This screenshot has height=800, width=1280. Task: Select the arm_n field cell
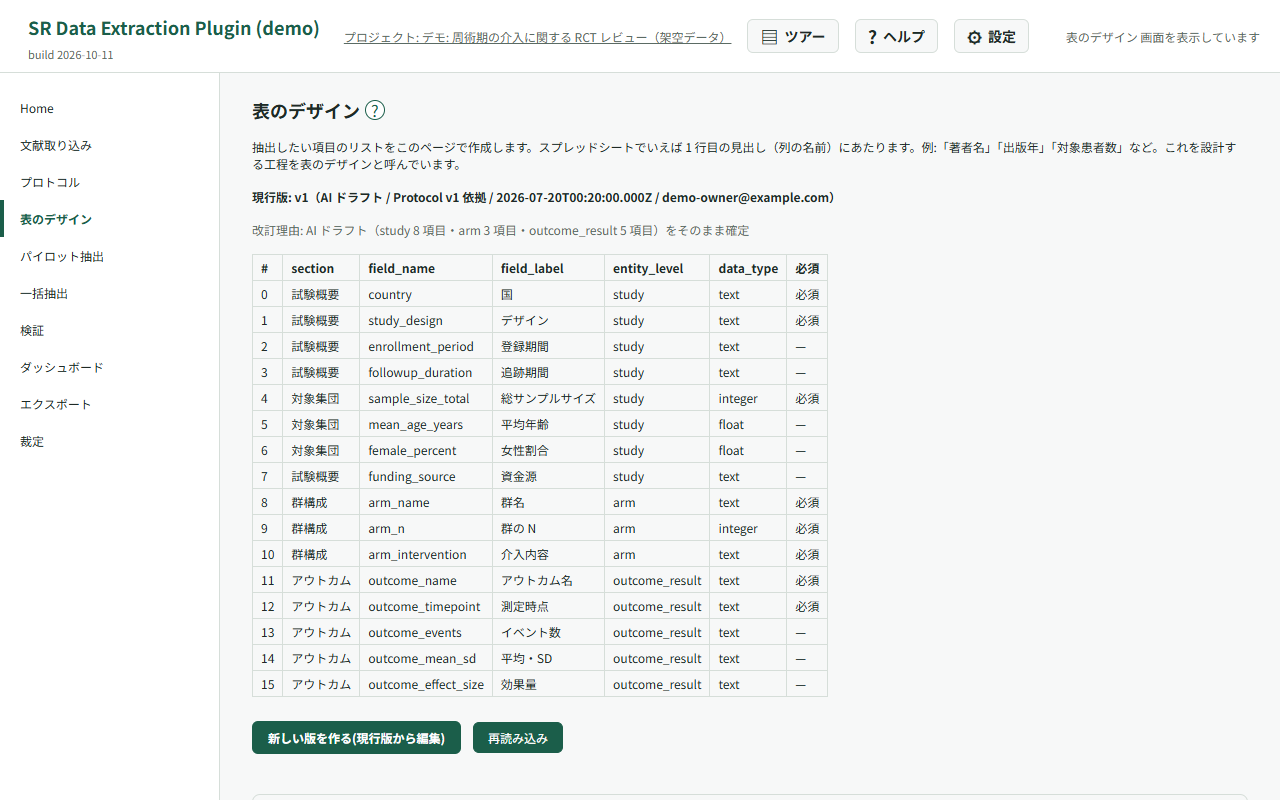(426, 528)
